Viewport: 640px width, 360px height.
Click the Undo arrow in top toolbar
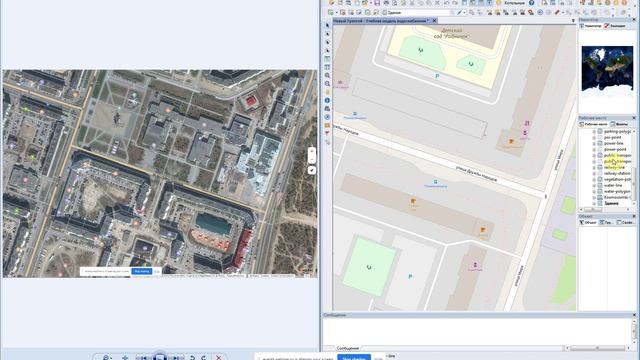coord(447,3)
